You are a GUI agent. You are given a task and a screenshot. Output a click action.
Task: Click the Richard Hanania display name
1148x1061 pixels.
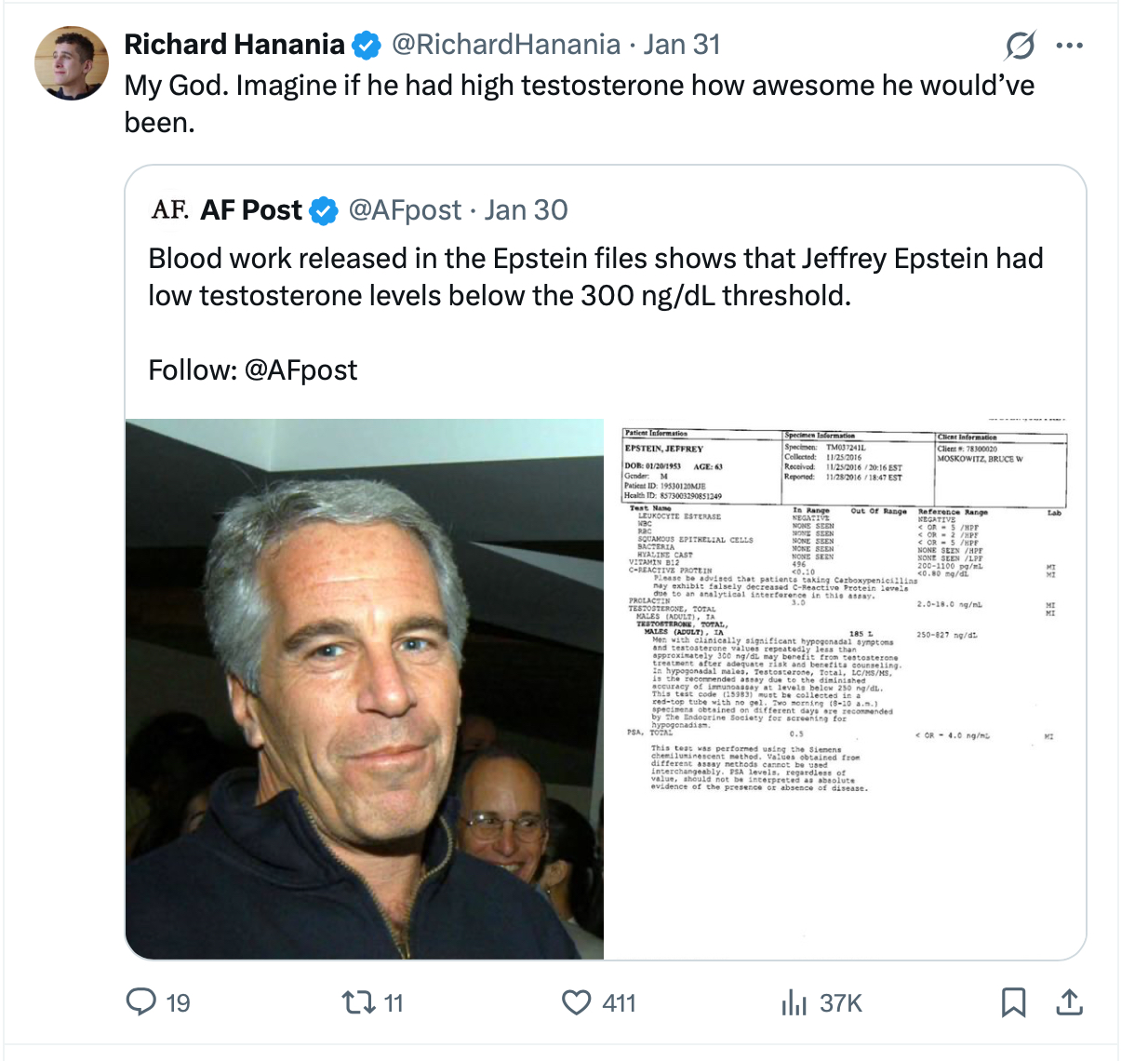(x=234, y=45)
